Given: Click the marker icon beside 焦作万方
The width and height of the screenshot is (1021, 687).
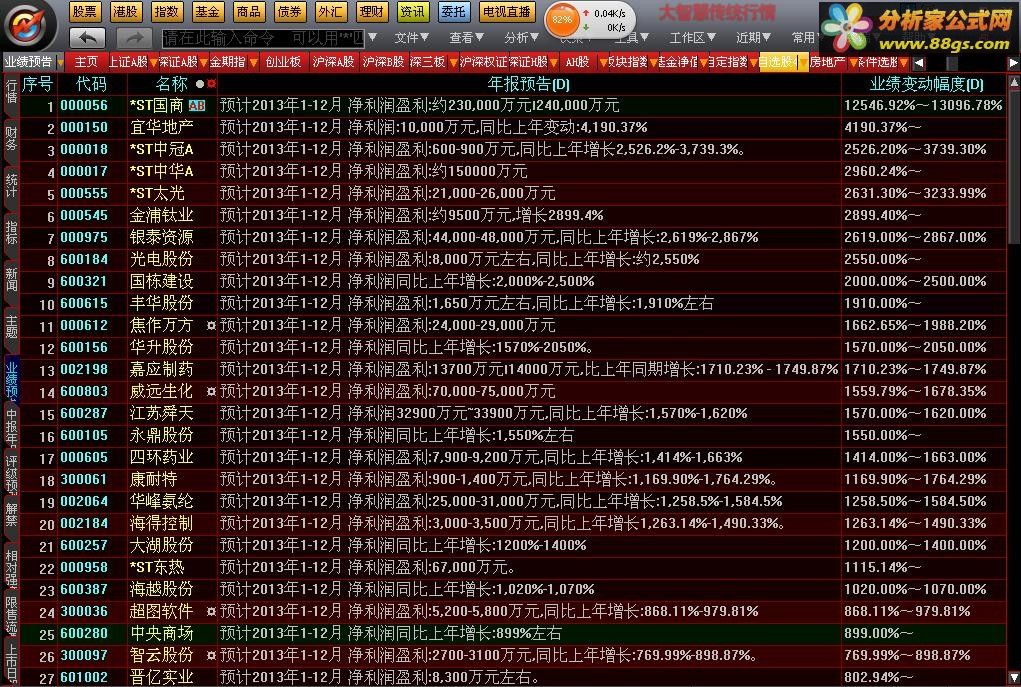Looking at the screenshot, I should pos(211,325).
